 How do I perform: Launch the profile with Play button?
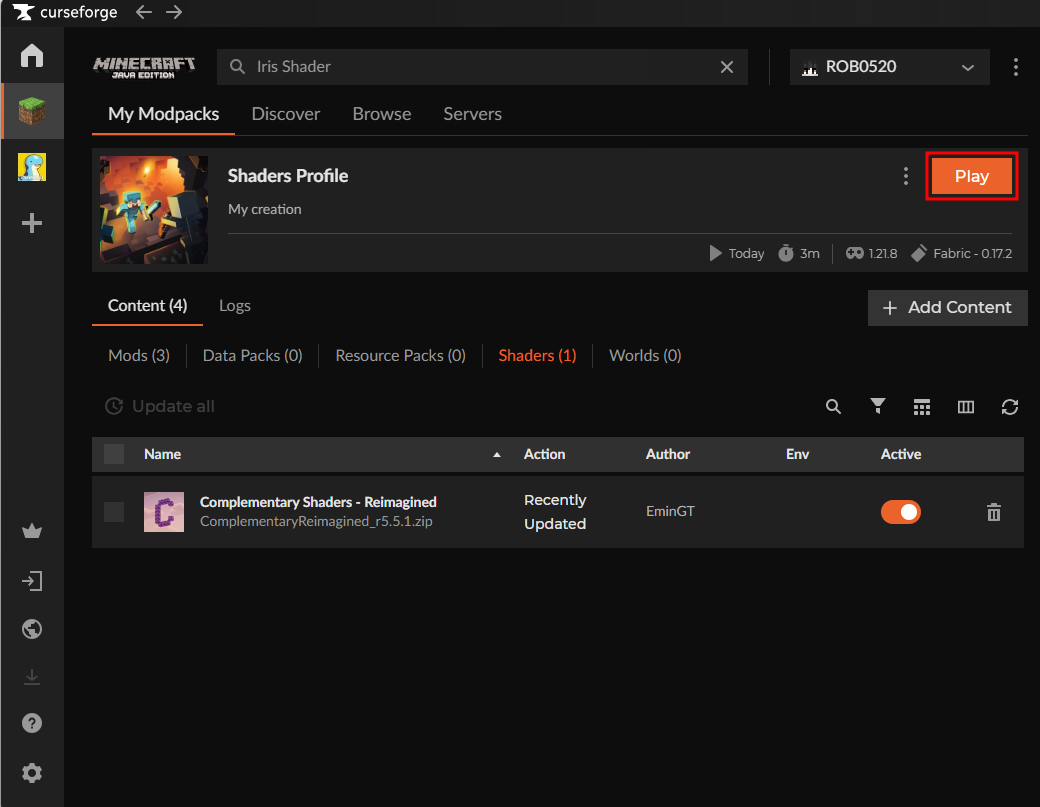coord(972,176)
